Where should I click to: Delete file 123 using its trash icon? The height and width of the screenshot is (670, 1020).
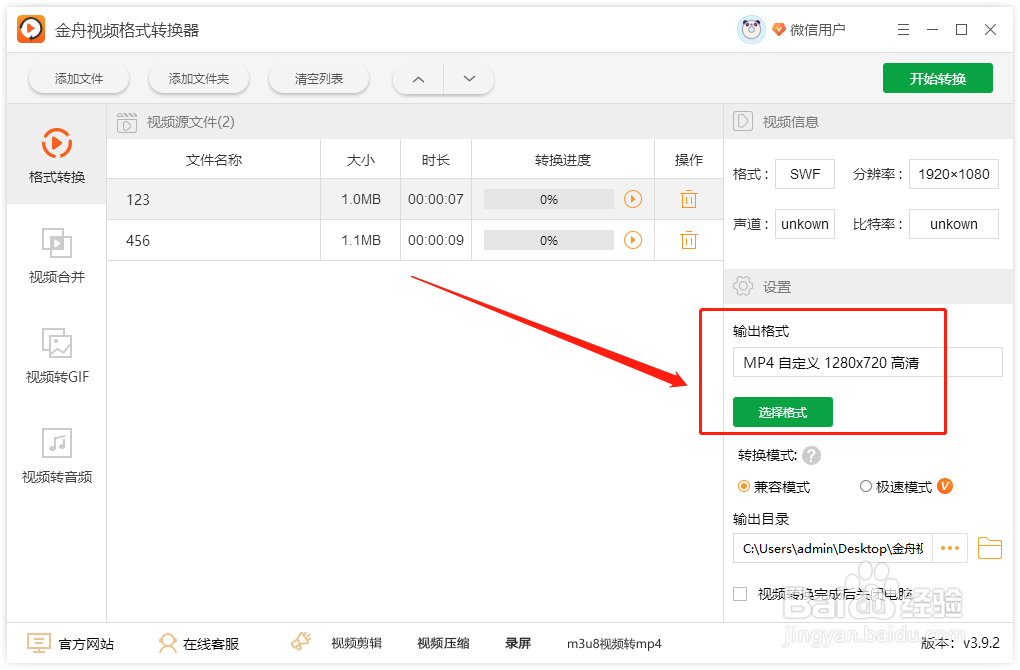[688, 199]
